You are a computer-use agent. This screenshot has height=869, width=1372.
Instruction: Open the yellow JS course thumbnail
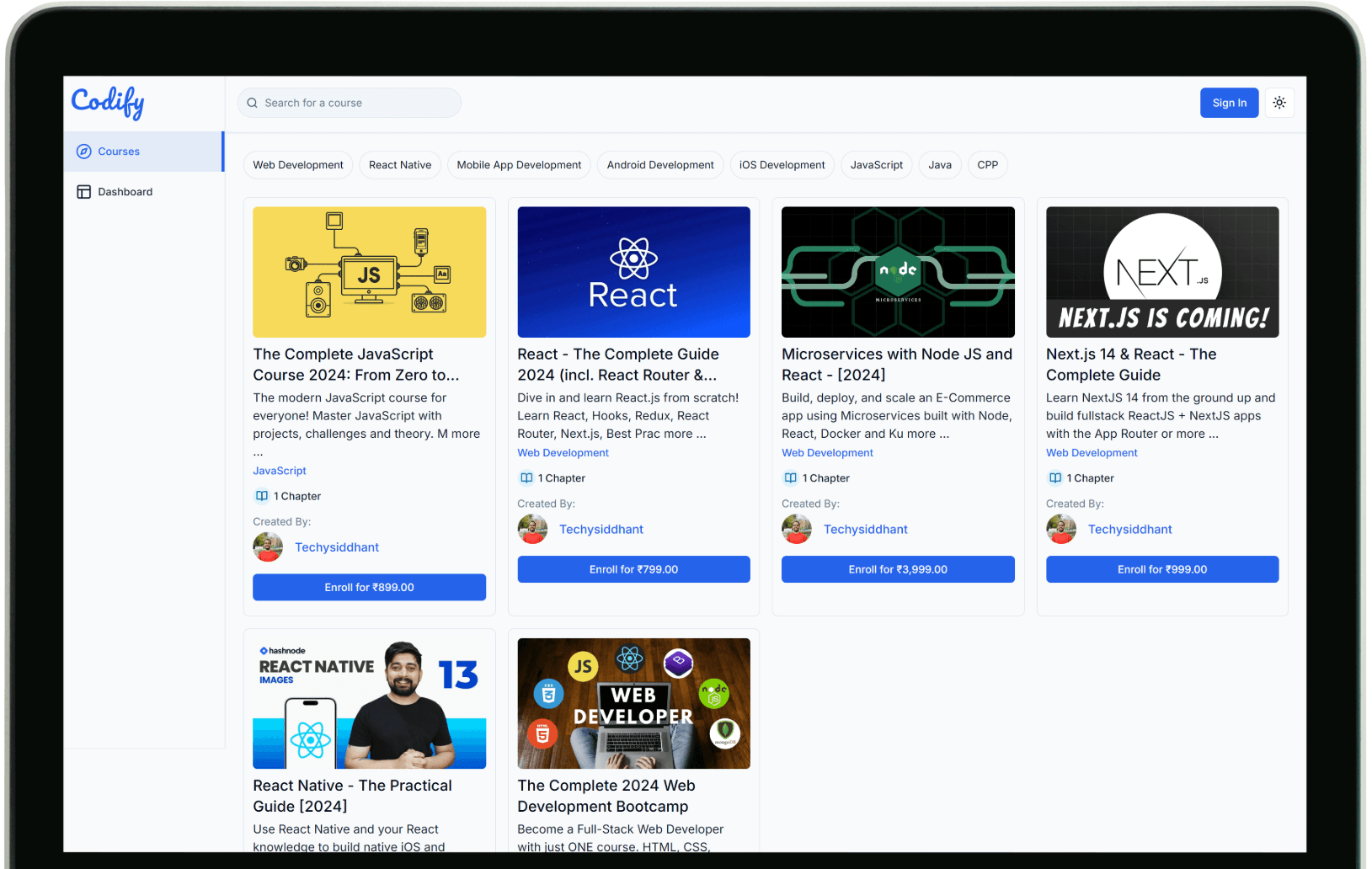click(x=369, y=272)
